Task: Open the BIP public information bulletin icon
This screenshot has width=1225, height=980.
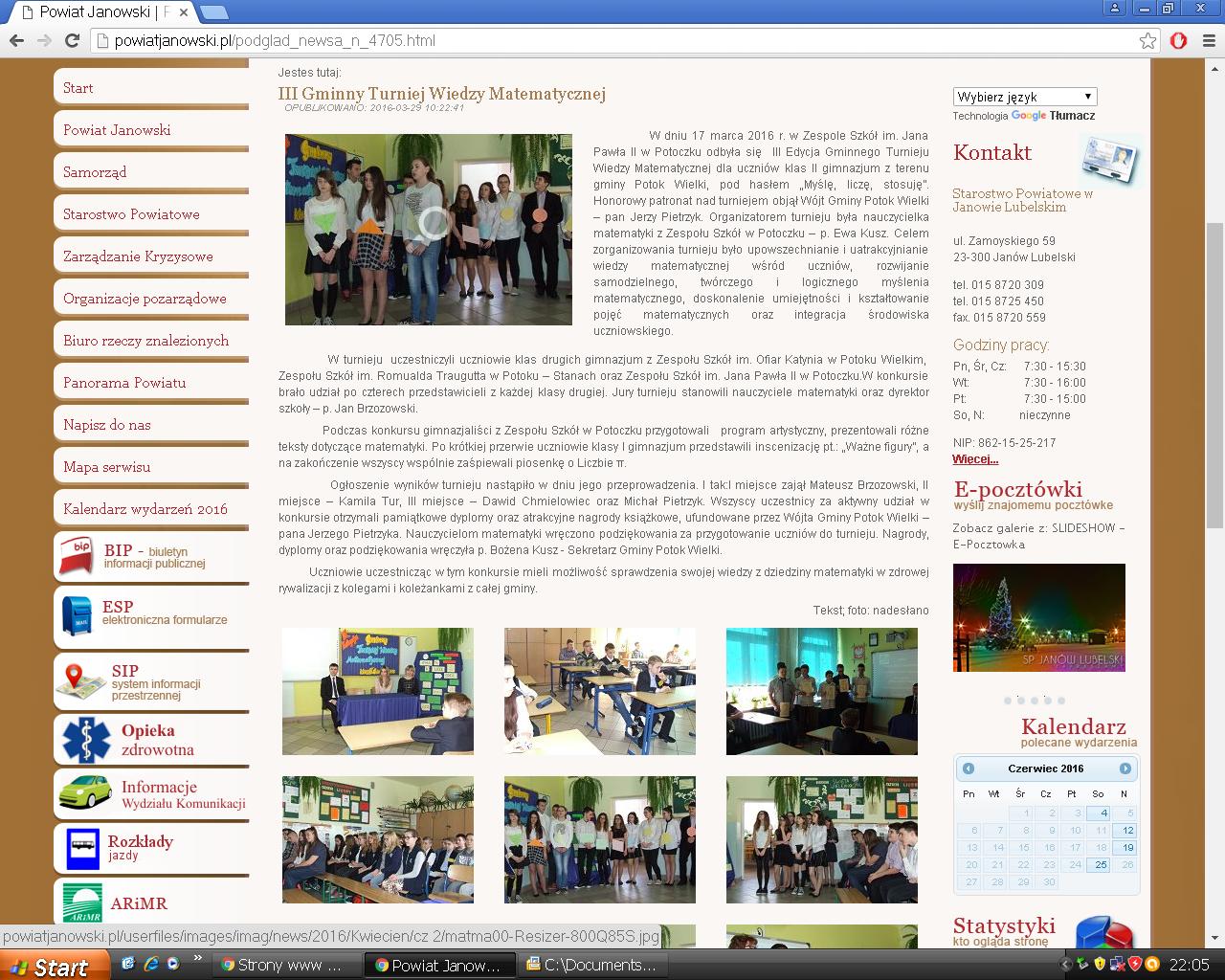Action: pyautogui.click(x=77, y=556)
